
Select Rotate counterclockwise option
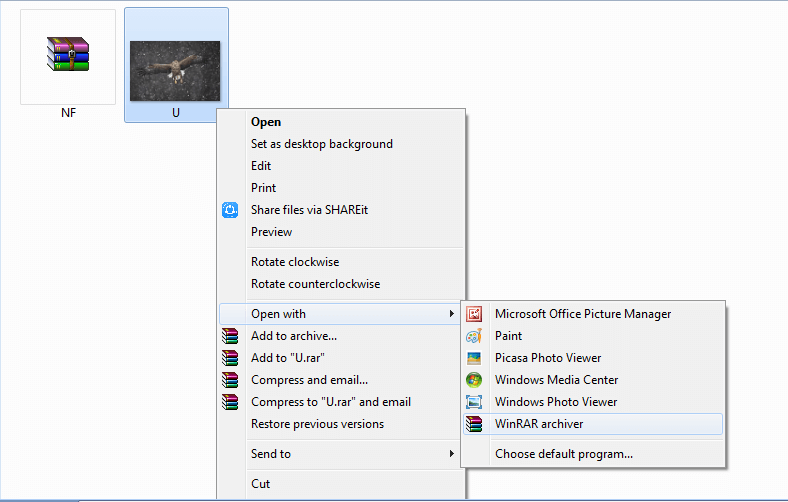coord(316,284)
